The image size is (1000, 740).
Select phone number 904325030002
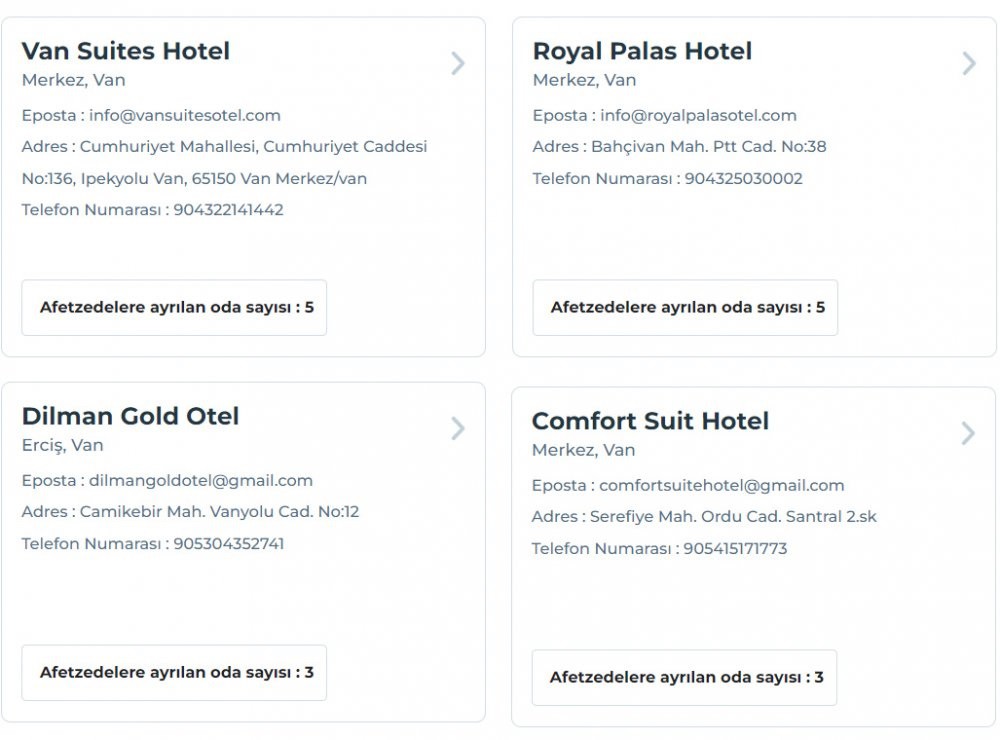tap(743, 179)
